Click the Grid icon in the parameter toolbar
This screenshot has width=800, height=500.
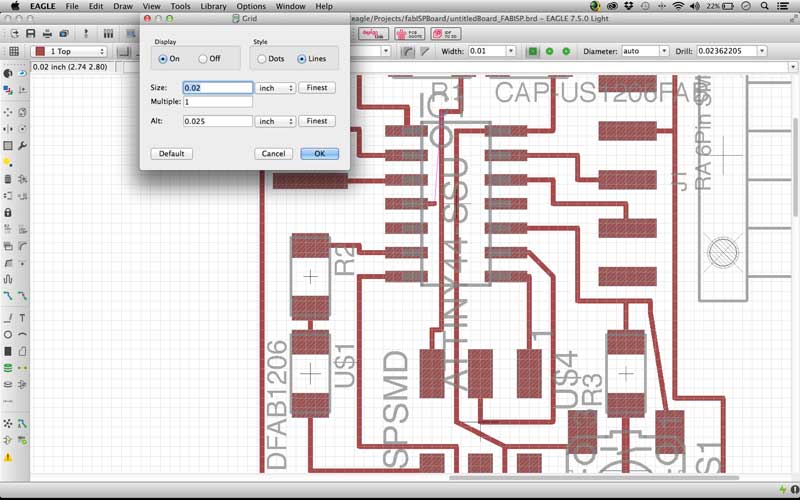coord(14,51)
